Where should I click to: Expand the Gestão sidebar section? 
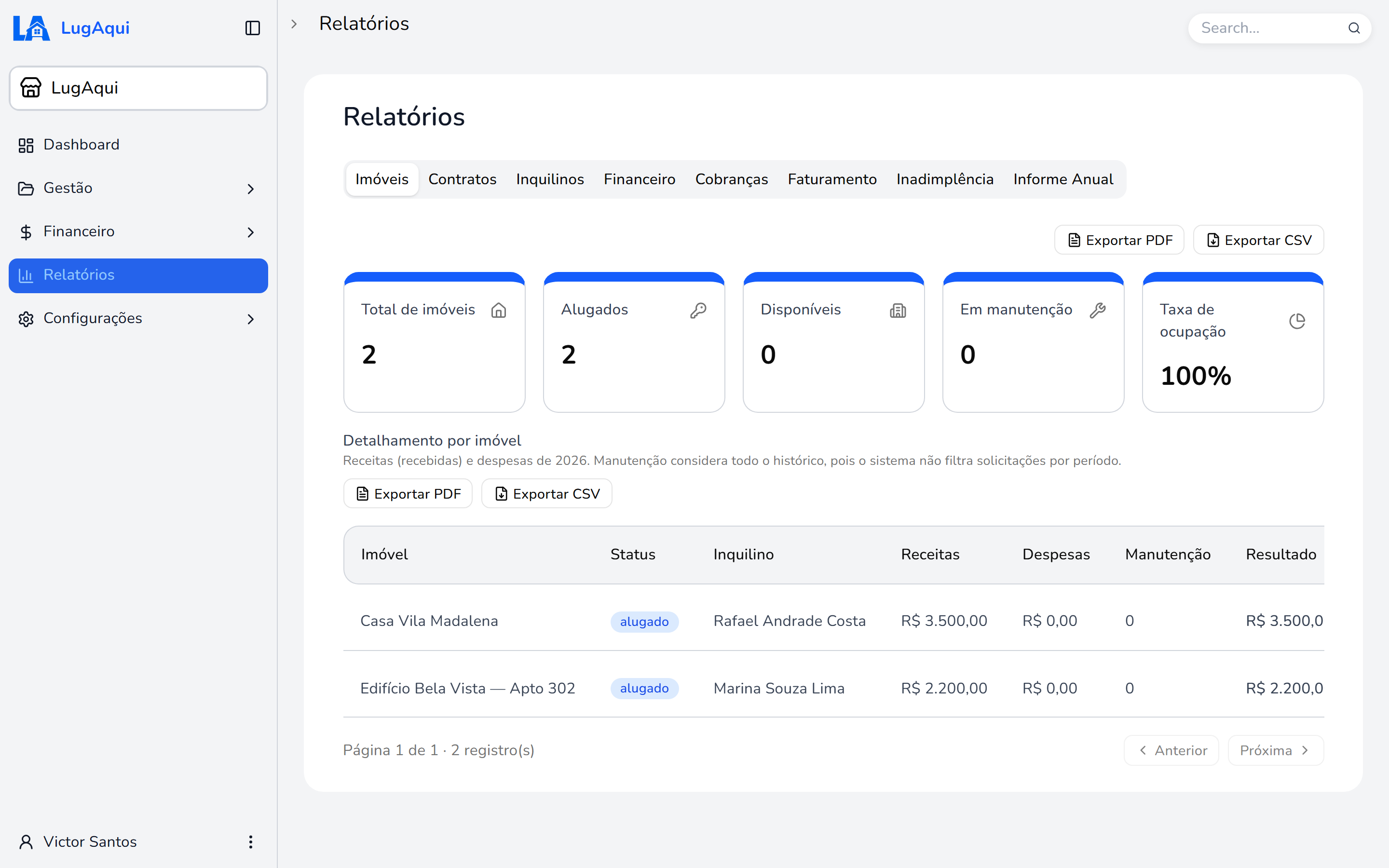coord(138,188)
